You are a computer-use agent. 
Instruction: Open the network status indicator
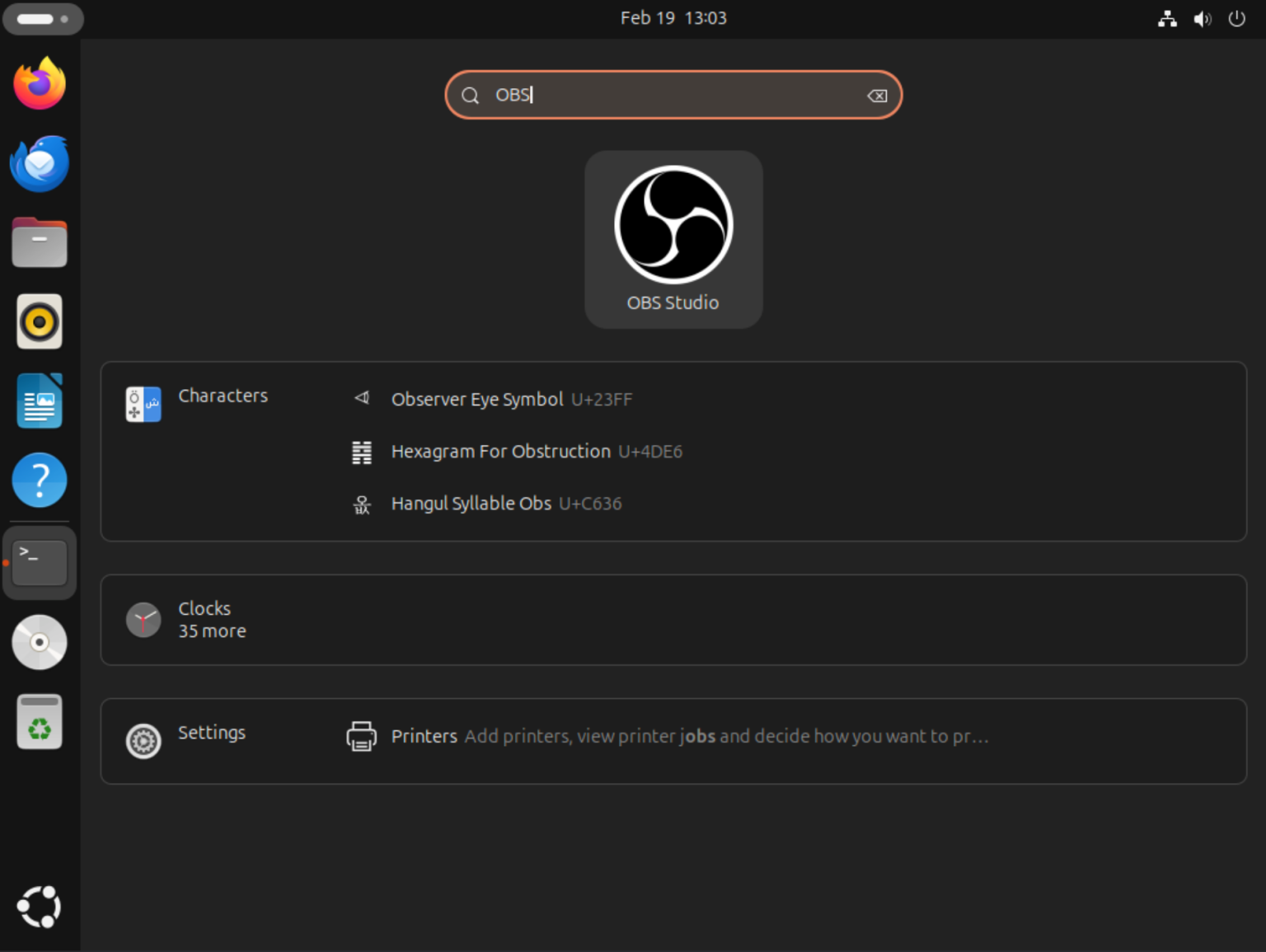coord(1167,18)
